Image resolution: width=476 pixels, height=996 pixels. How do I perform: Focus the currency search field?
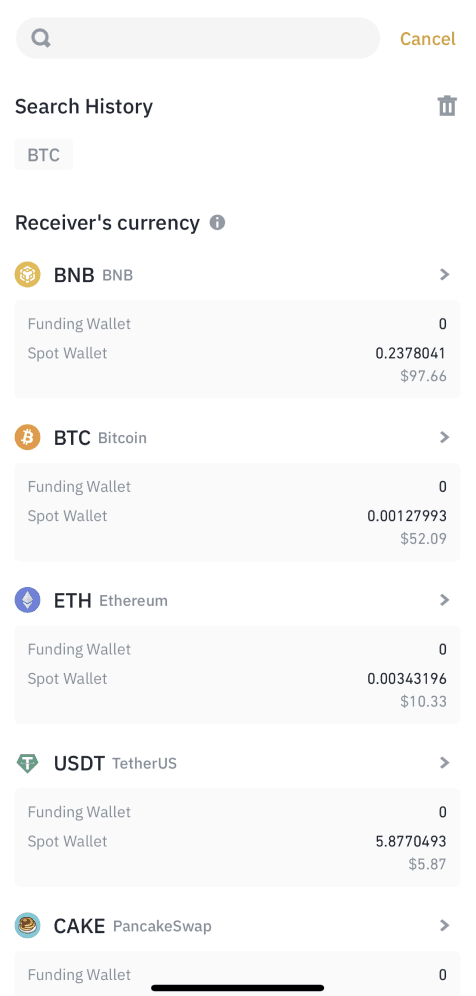pyautogui.click(x=198, y=38)
